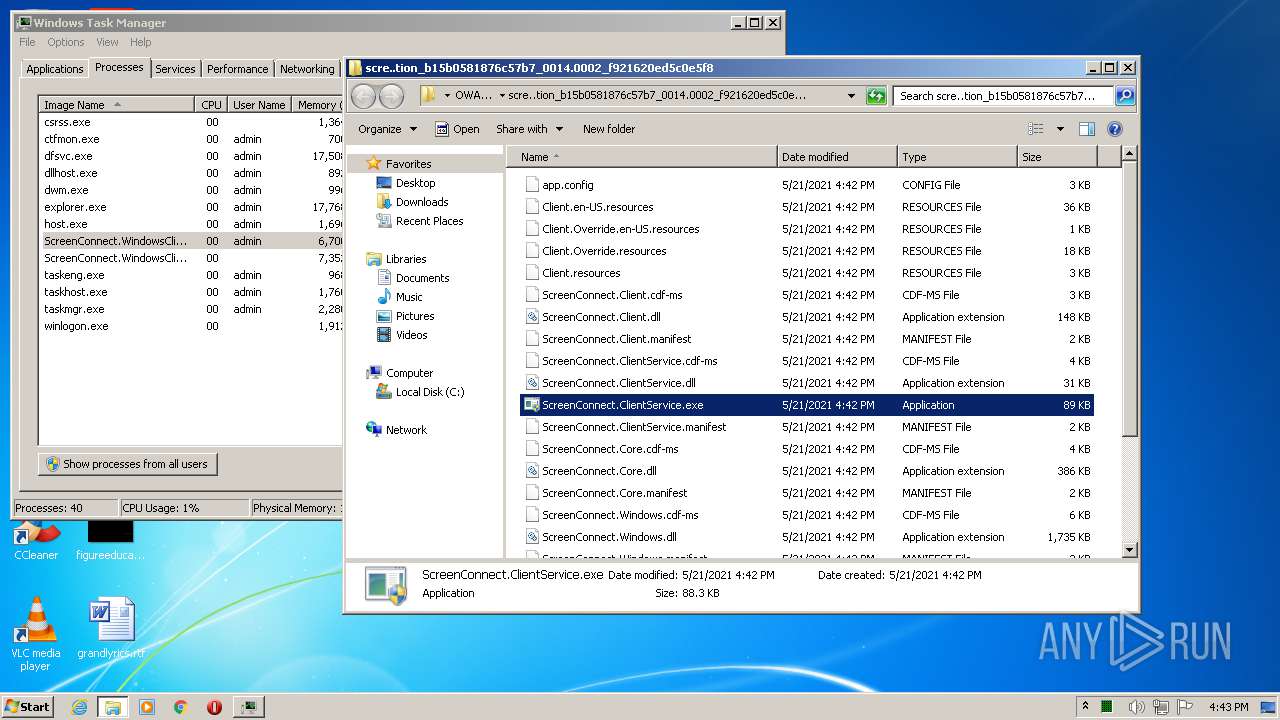The image size is (1280, 720).
Task: Click Windows Media Player taskbar icon
Action: pos(147,707)
